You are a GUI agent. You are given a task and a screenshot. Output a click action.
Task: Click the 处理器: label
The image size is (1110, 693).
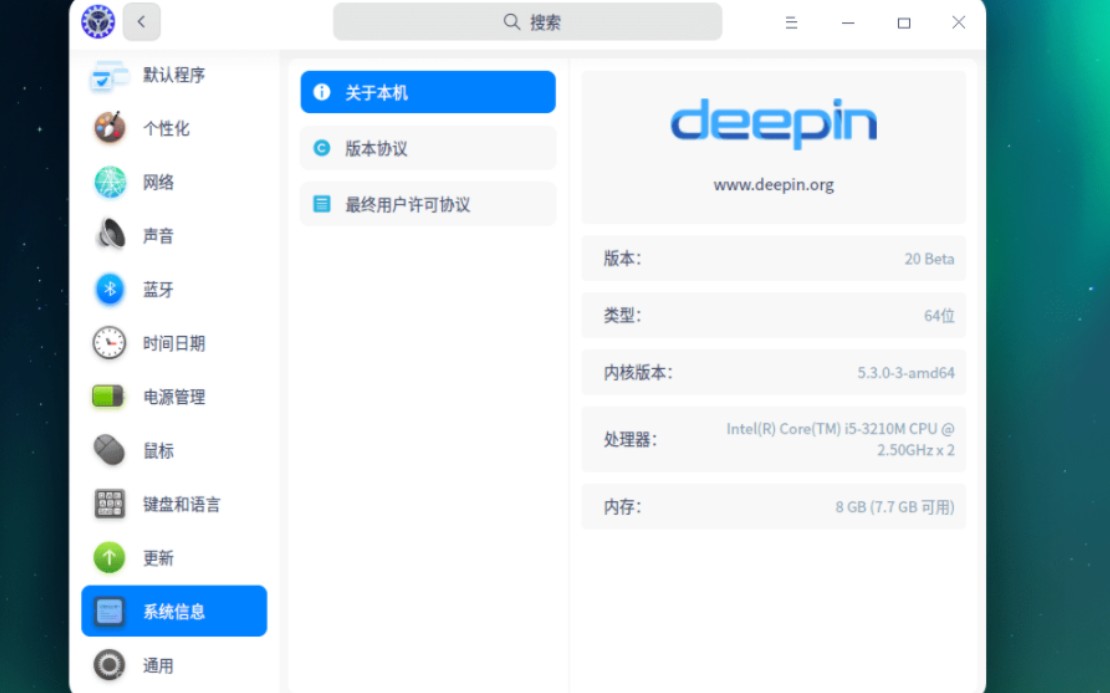630,439
